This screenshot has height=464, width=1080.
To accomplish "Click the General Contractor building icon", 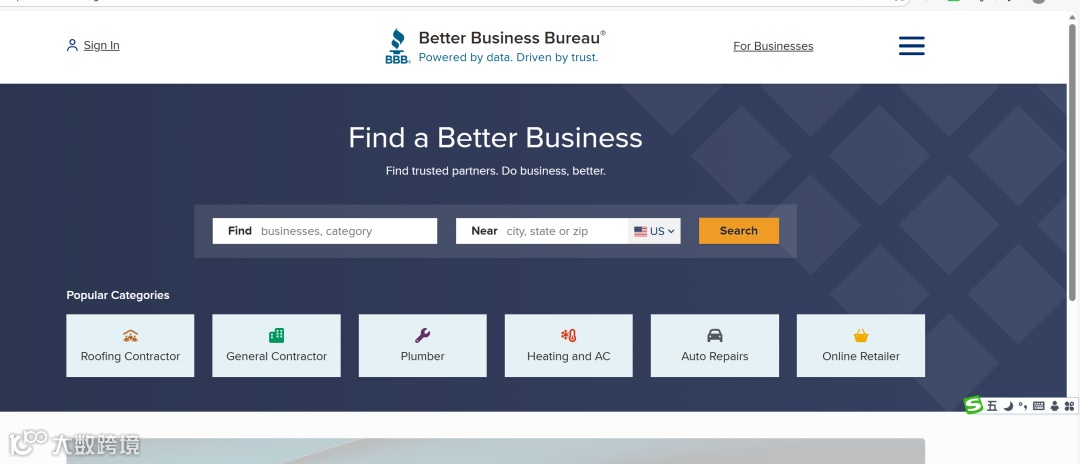I will (x=276, y=335).
